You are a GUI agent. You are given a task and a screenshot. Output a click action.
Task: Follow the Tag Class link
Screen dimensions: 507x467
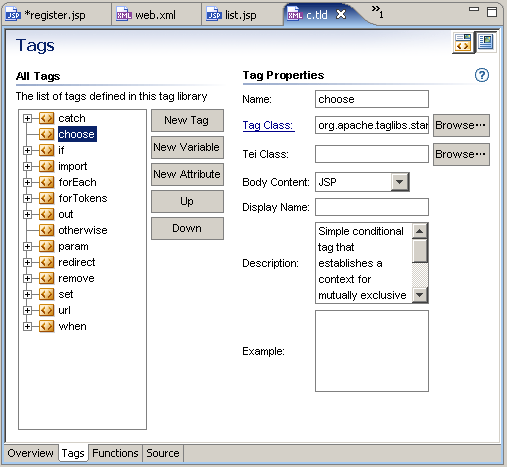(x=268, y=125)
